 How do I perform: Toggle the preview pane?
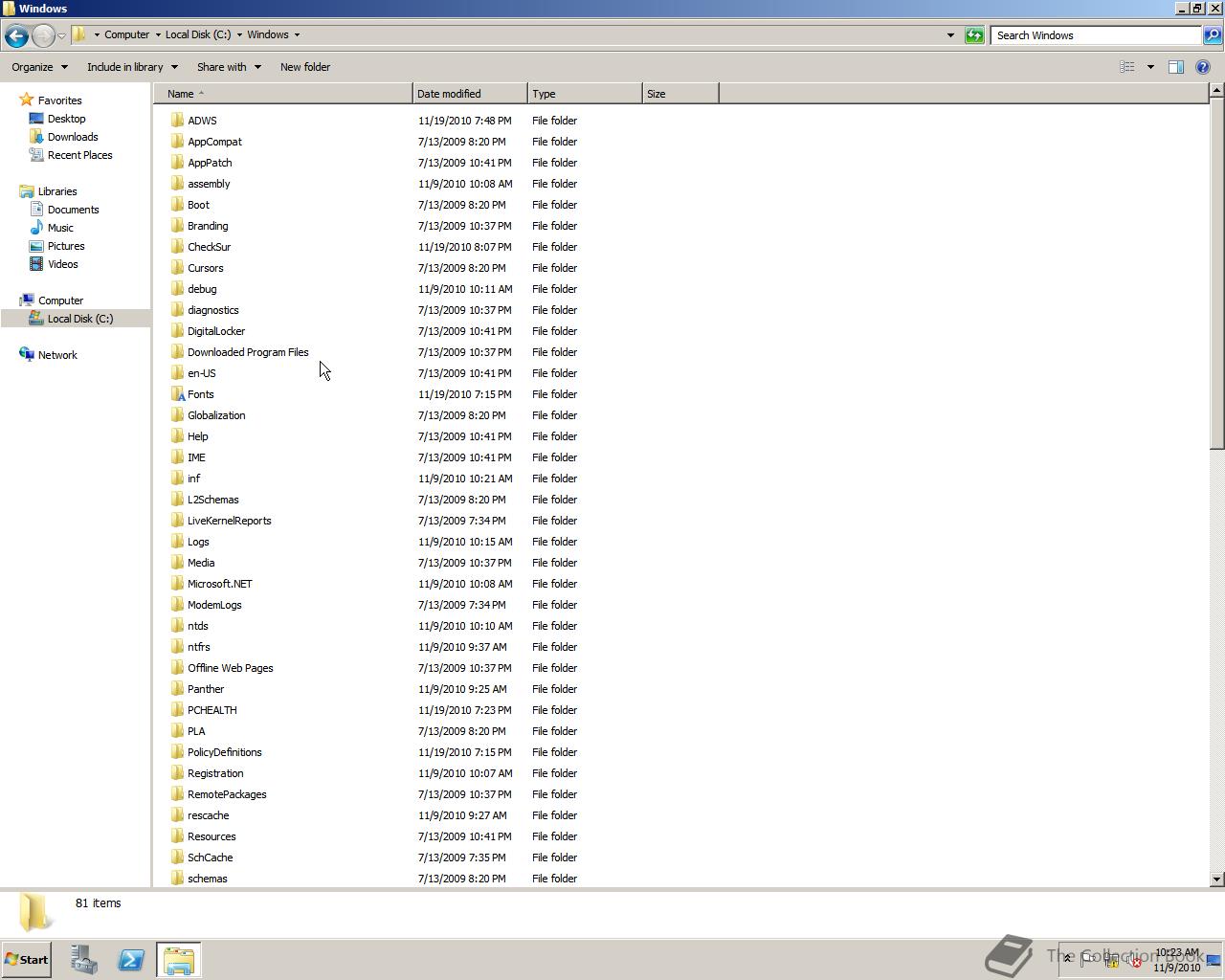pos(1176,67)
